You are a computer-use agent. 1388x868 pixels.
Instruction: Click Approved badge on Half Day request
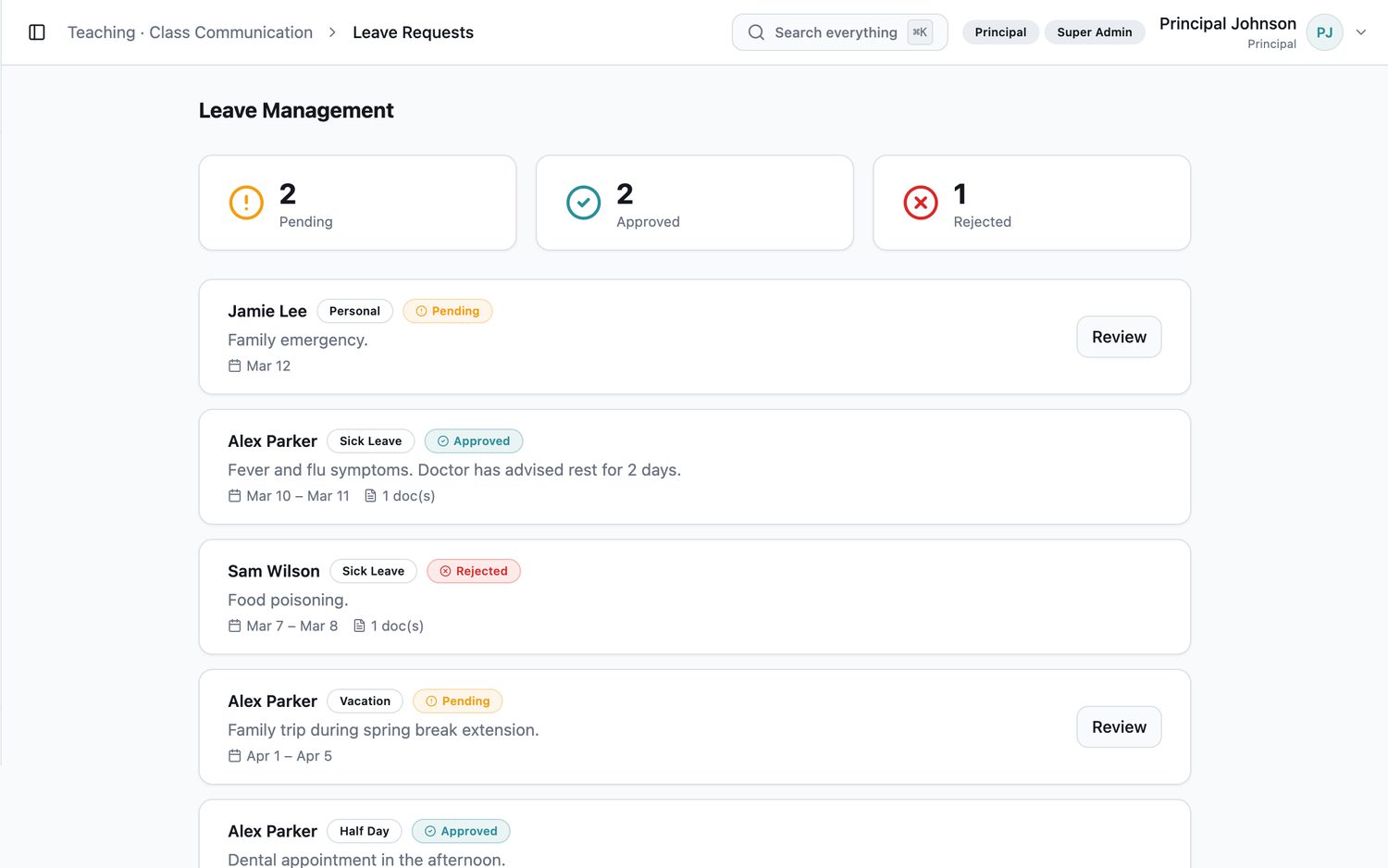461,831
